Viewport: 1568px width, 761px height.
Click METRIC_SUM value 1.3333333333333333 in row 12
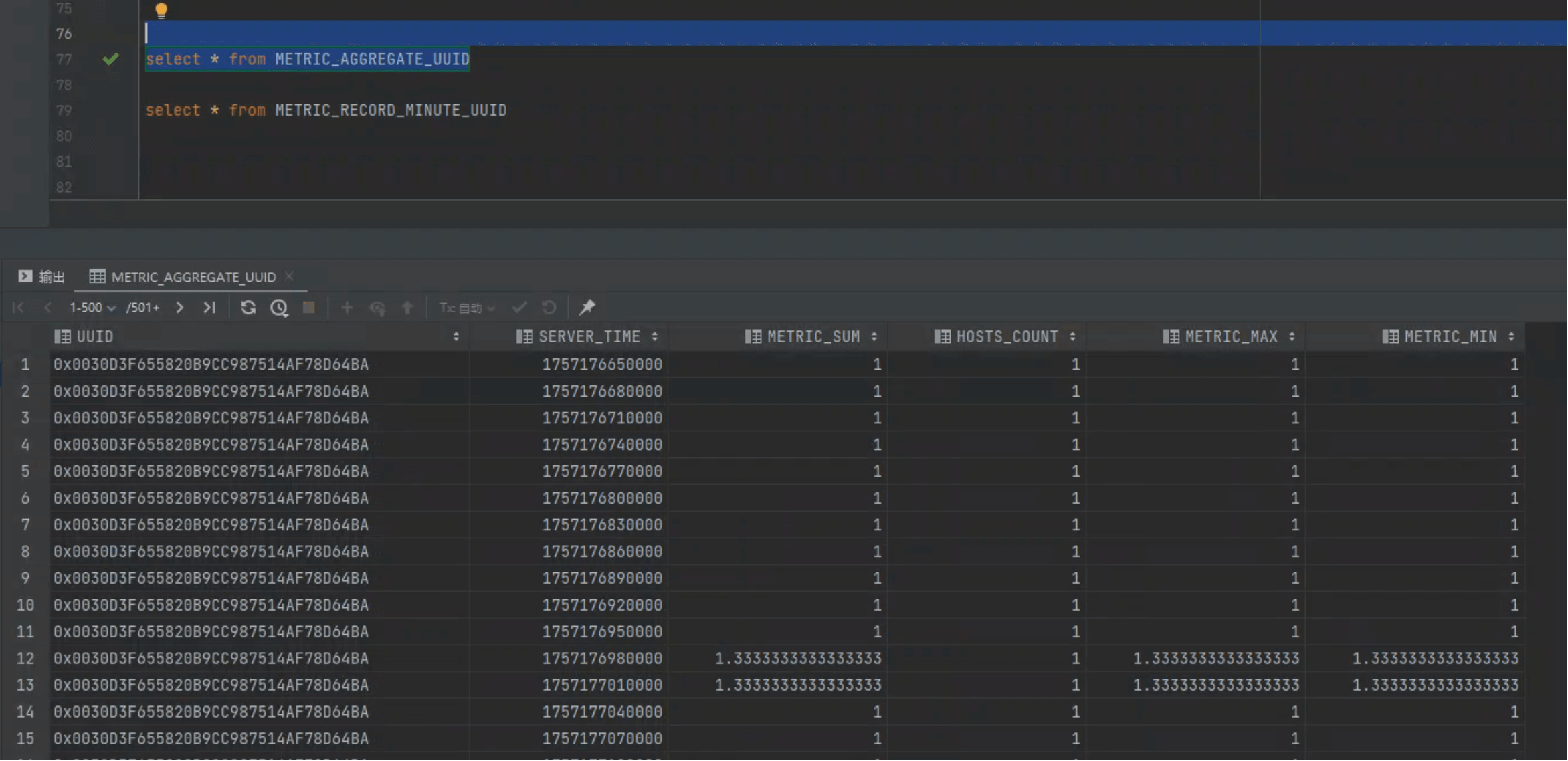778,659
